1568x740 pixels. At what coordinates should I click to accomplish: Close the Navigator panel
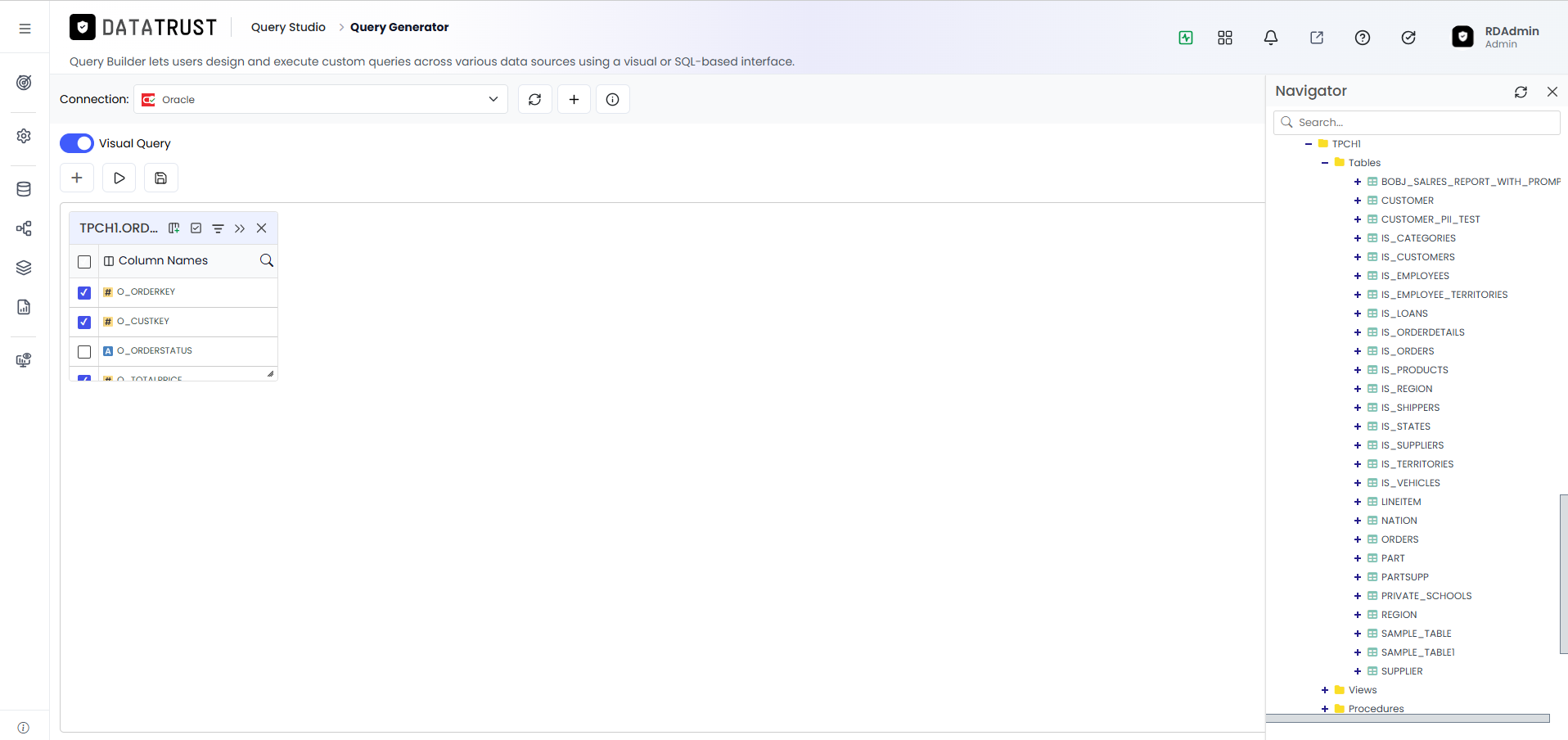[1552, 92]
